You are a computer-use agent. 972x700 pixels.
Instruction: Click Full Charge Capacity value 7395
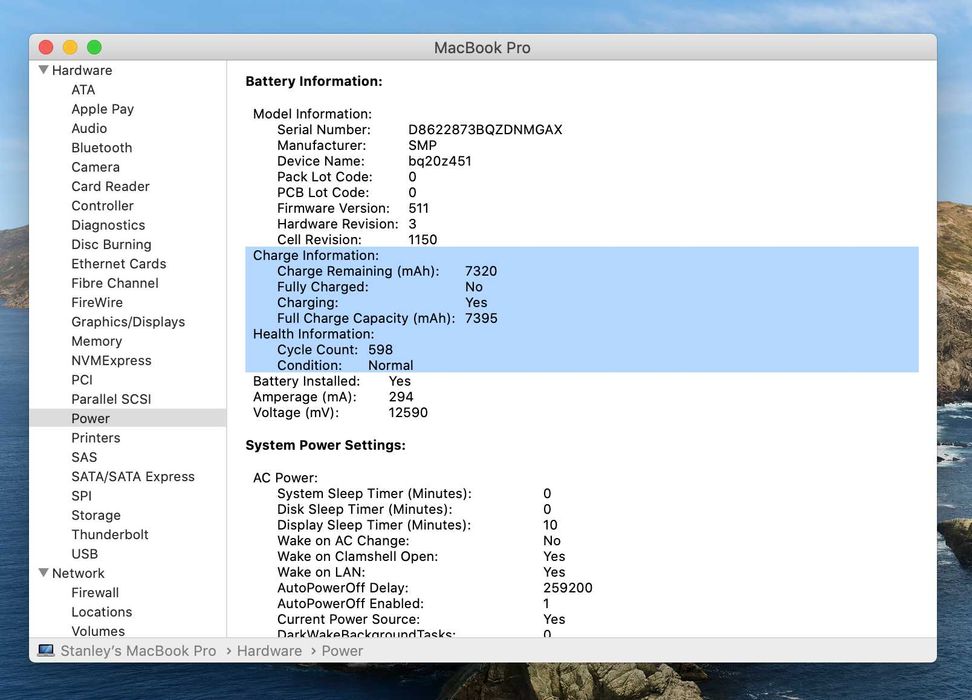click(x=481, y=318)
